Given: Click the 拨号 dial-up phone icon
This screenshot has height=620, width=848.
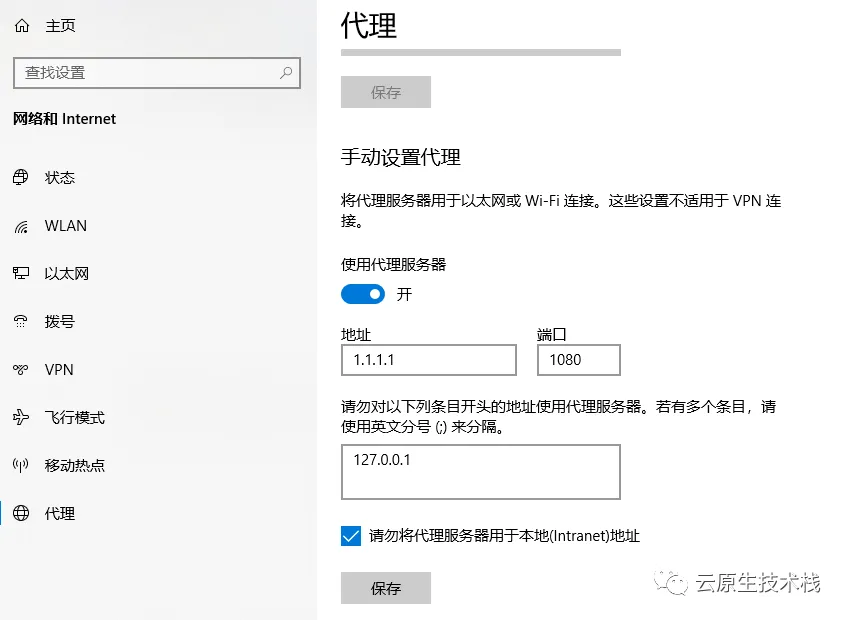Looking at the screenshot, I should (x=21, y=321).
